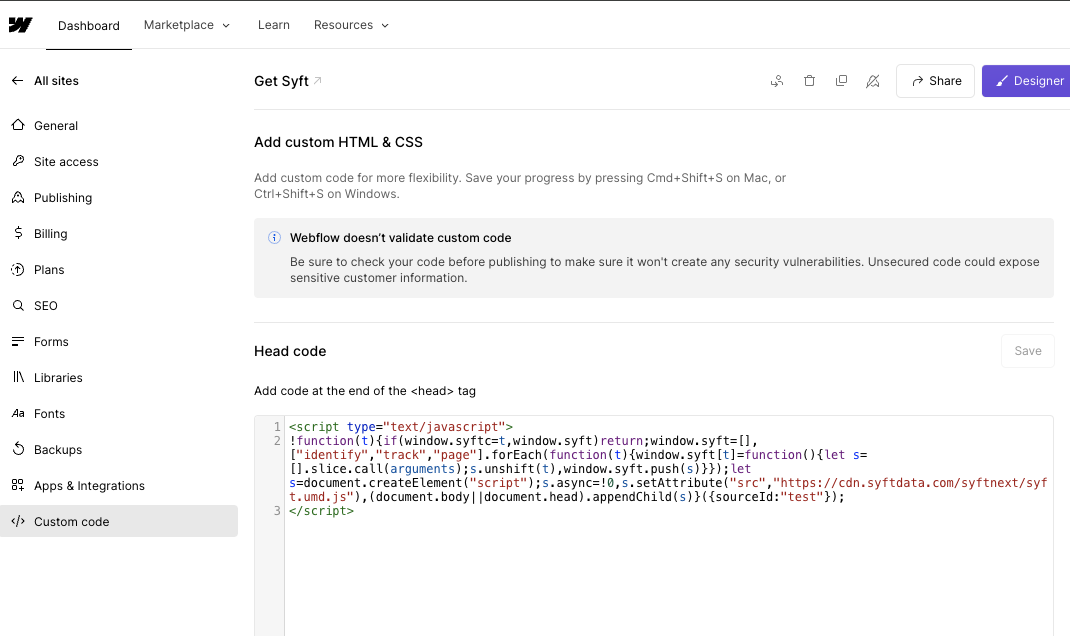Screen dimensions: 1070x636
Task: Launch the Designer button
Action: tap(1026, 81)
